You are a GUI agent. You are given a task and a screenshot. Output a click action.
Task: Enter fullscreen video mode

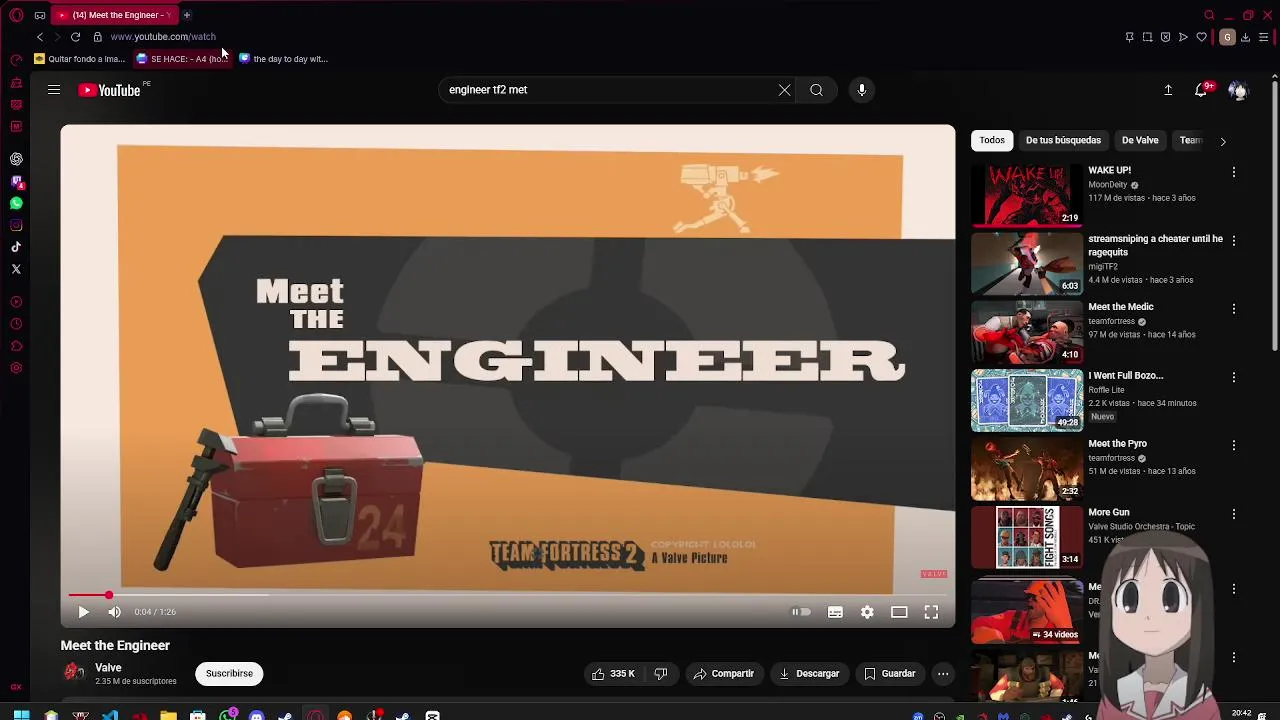pyautogui.click(x=931, y=612)
